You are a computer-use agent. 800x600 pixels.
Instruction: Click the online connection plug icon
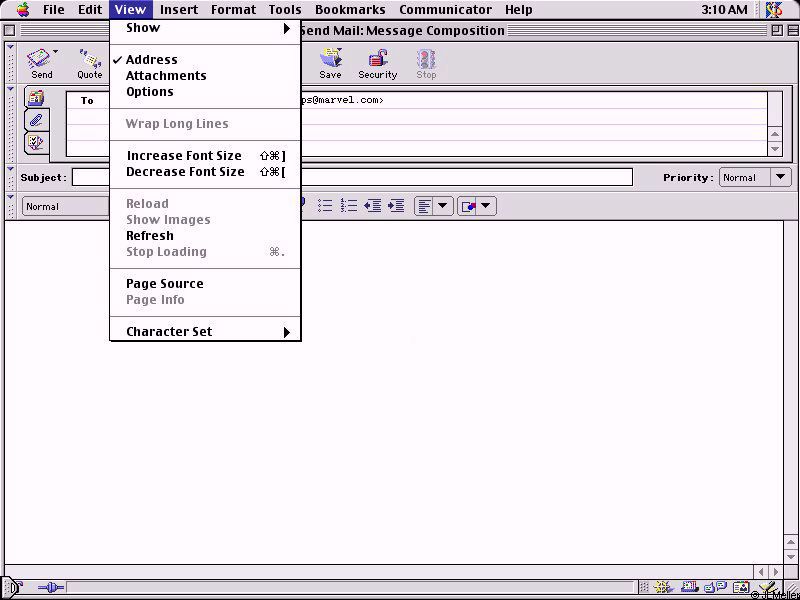[x=51, y=588]
